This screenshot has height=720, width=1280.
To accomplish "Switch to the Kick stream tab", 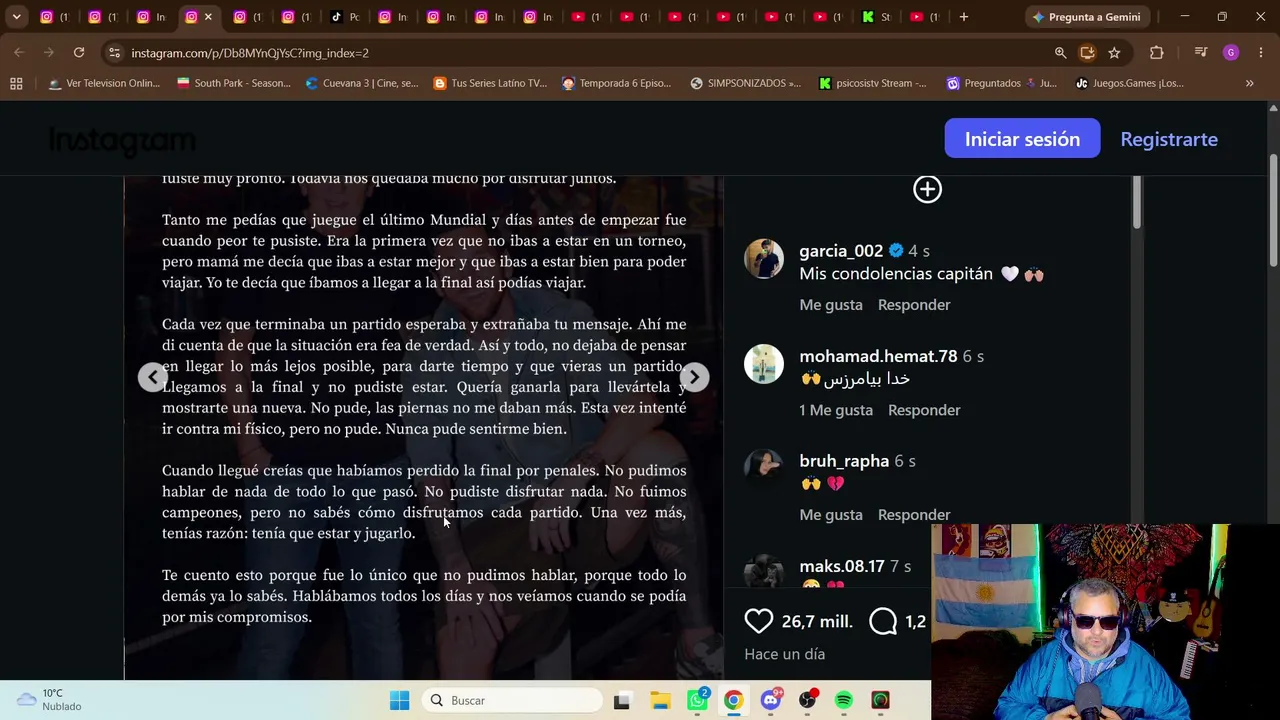I will 877,16.
